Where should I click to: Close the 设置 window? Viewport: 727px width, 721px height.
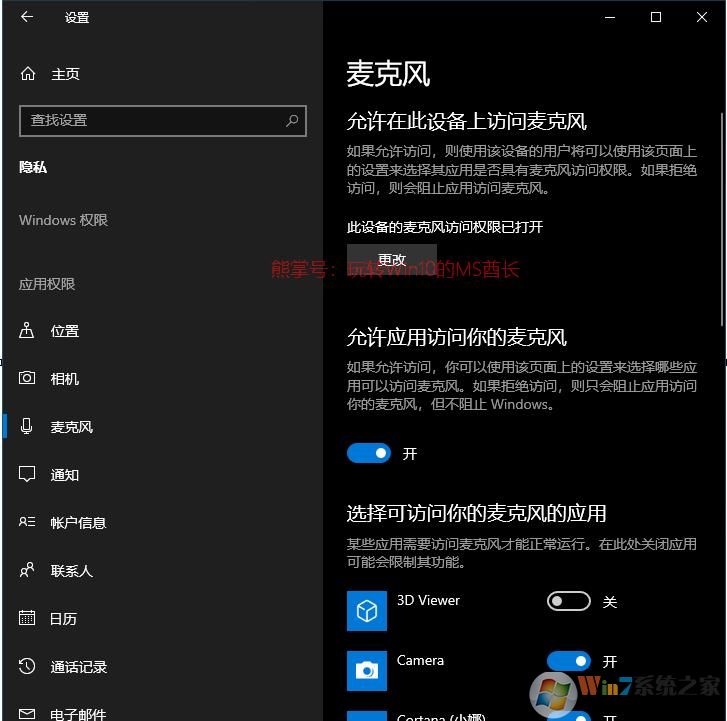click(x=701, y=18)
